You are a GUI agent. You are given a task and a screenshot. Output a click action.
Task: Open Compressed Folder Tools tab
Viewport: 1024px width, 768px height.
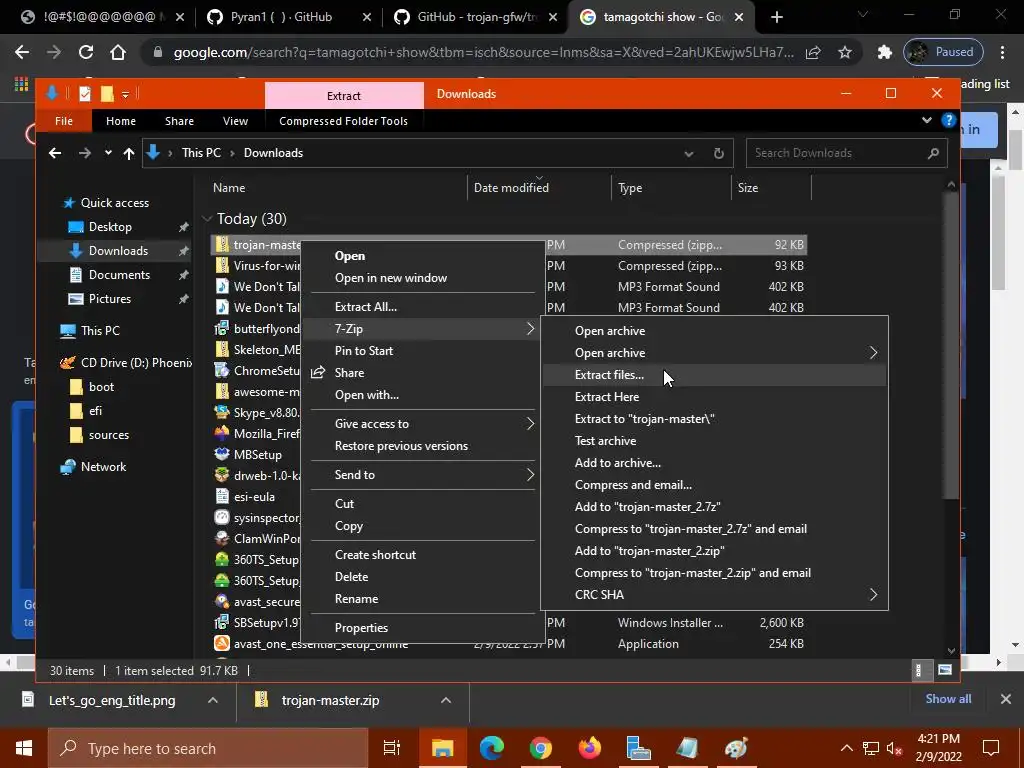pos(344,121)
